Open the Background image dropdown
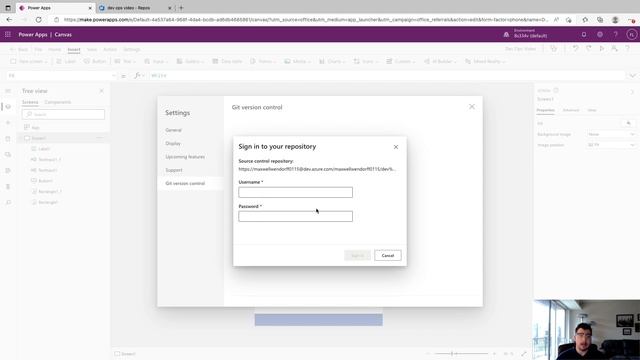 point(611,134)
